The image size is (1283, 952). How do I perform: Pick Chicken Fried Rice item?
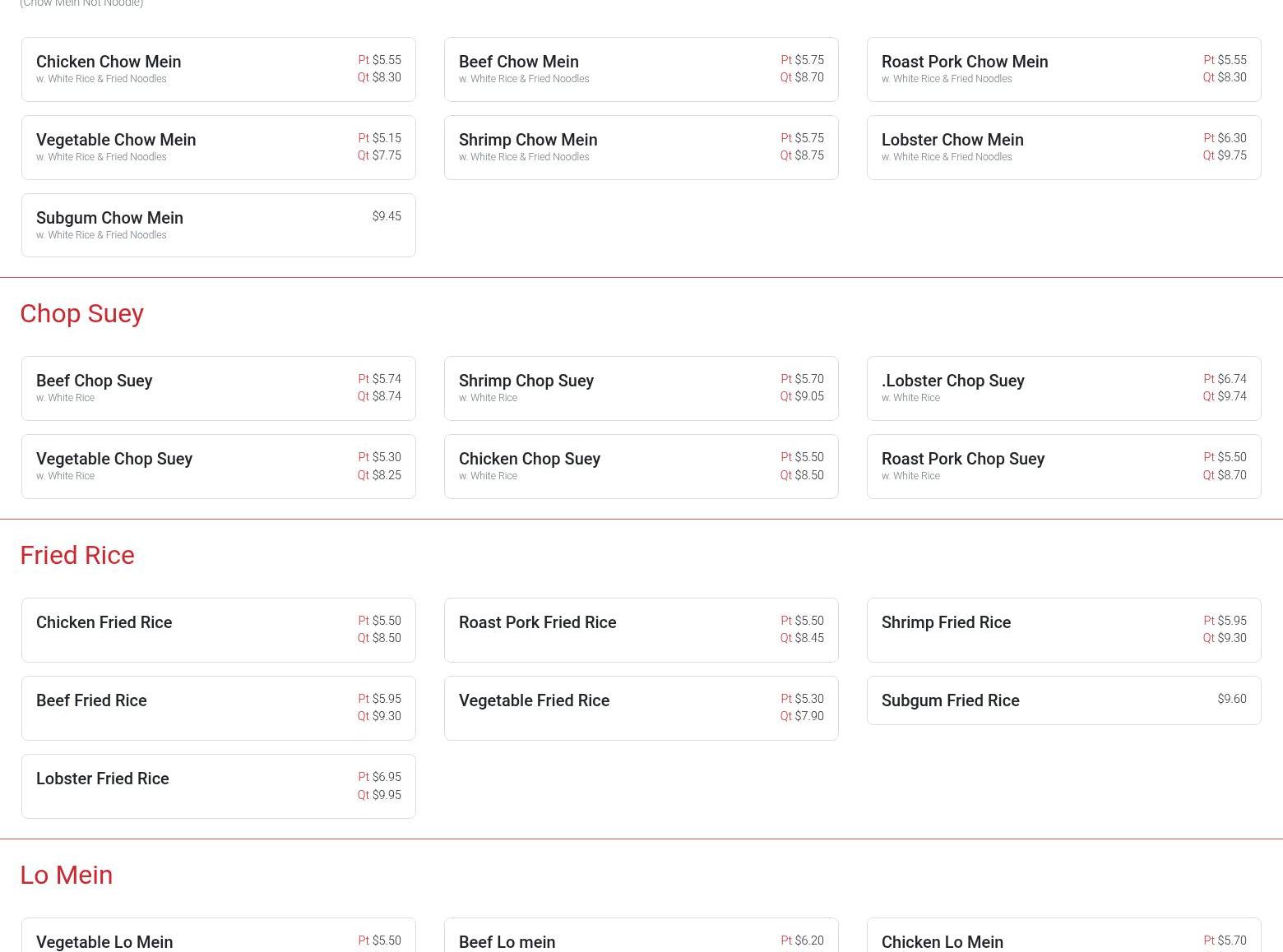pos(218,630)
